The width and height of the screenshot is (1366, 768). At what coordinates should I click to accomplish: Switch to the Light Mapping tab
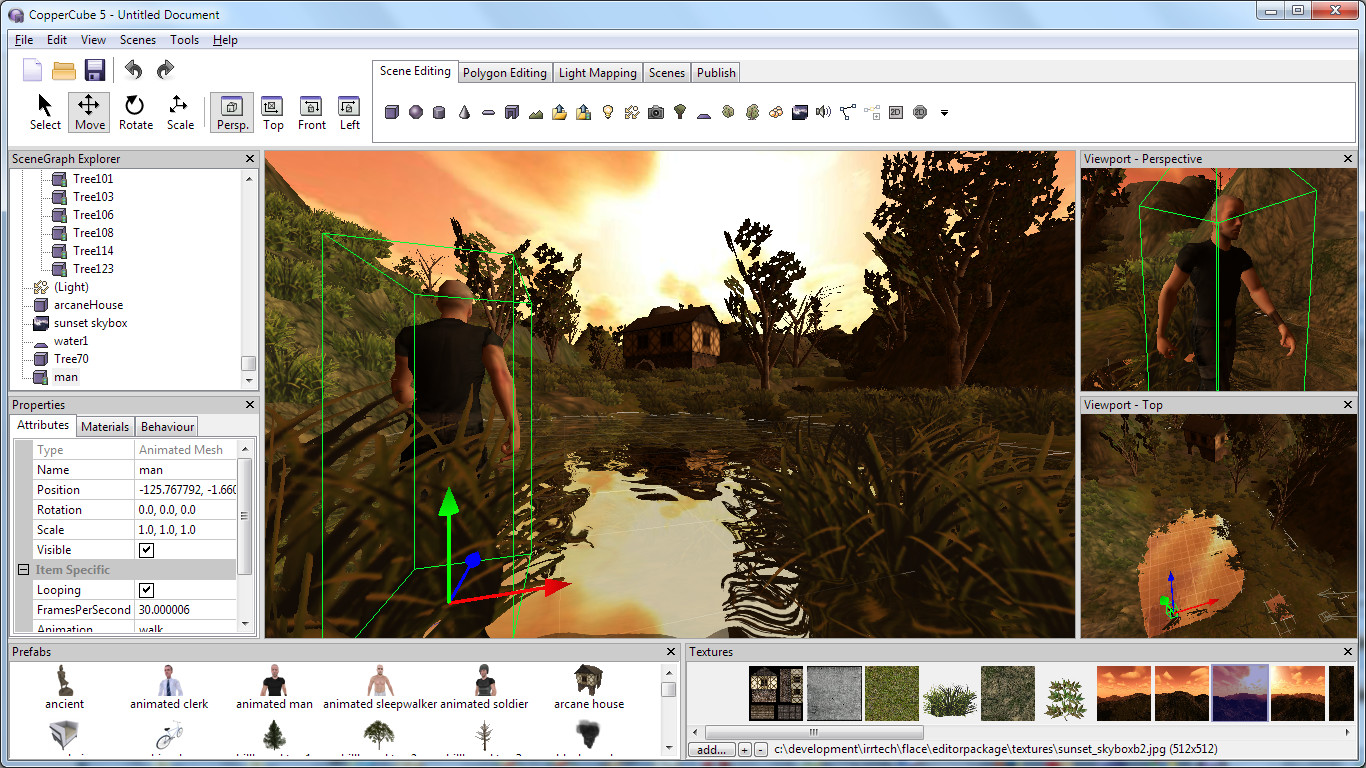[x=597, y=72]
